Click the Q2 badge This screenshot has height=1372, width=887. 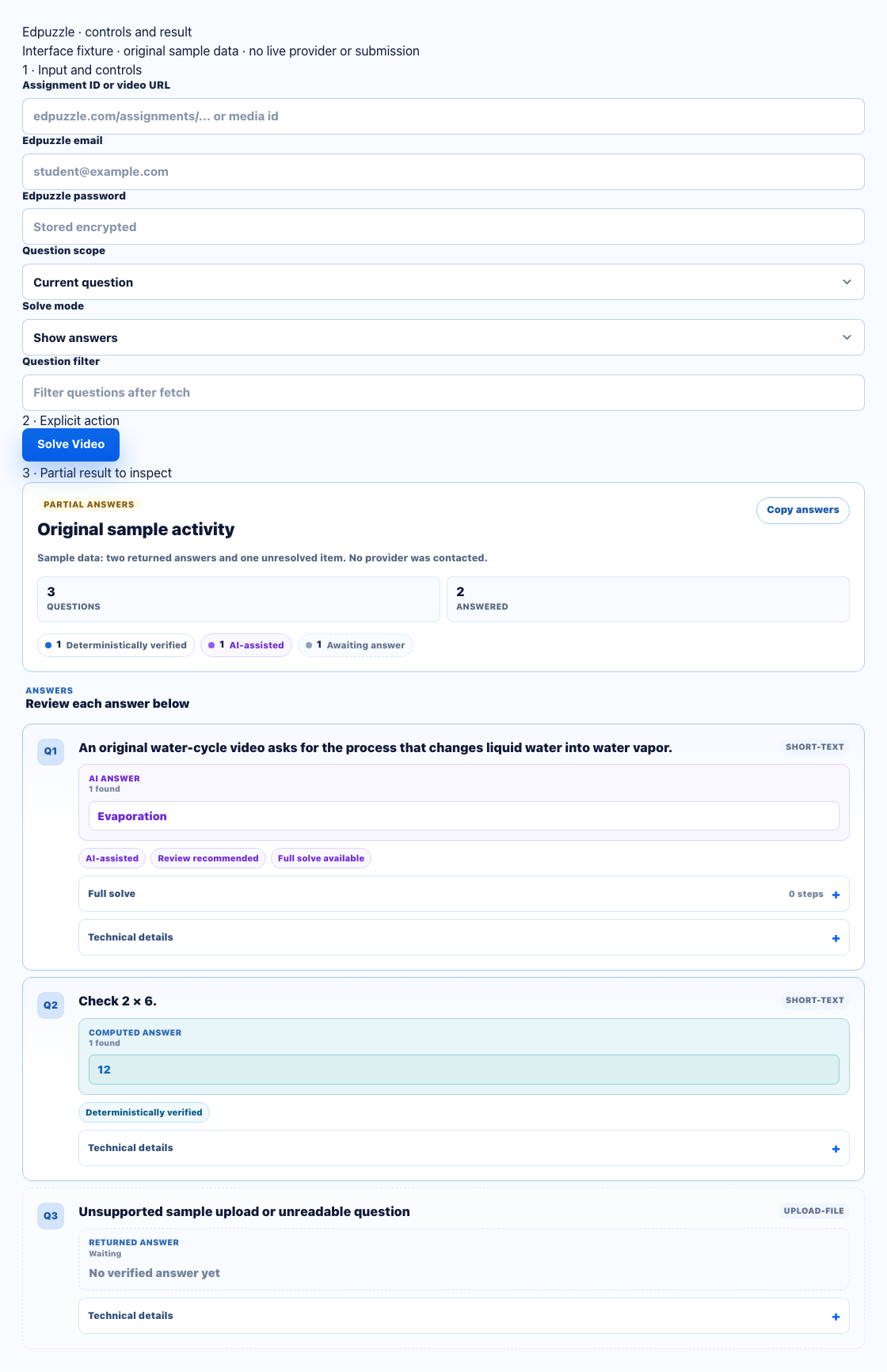click(51, 1005)
